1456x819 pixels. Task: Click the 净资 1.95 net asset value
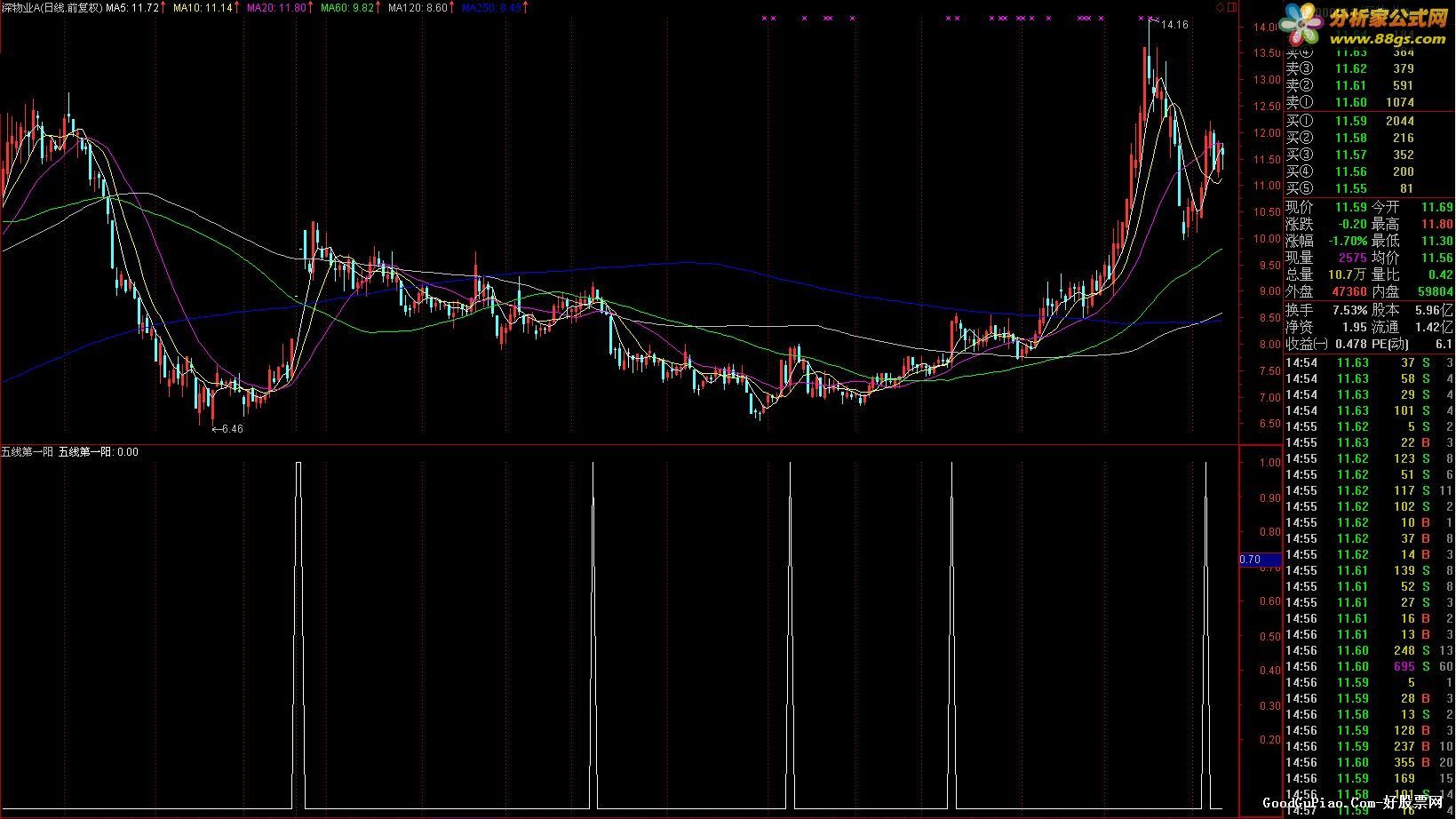[x=1354, y=327]
